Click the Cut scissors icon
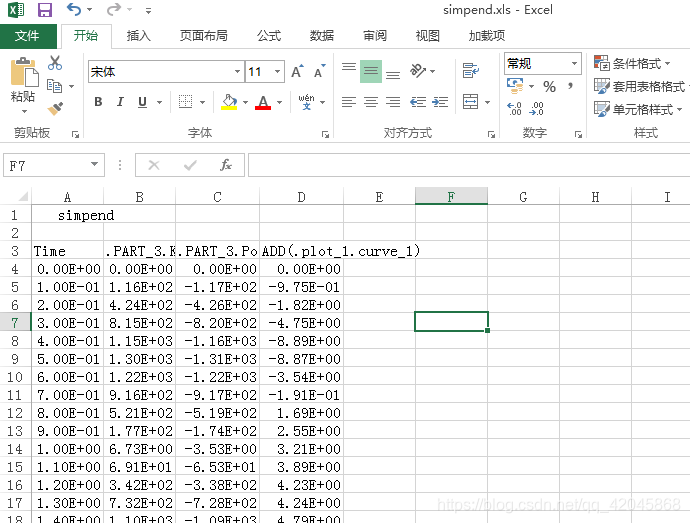 click(55, 63)
